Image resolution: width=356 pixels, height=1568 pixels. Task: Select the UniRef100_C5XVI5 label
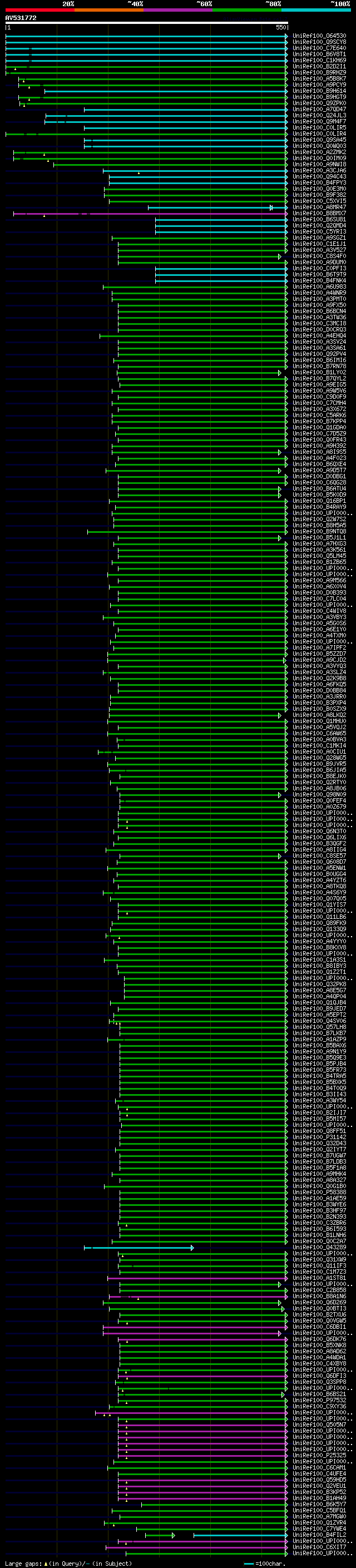point(319,201)
